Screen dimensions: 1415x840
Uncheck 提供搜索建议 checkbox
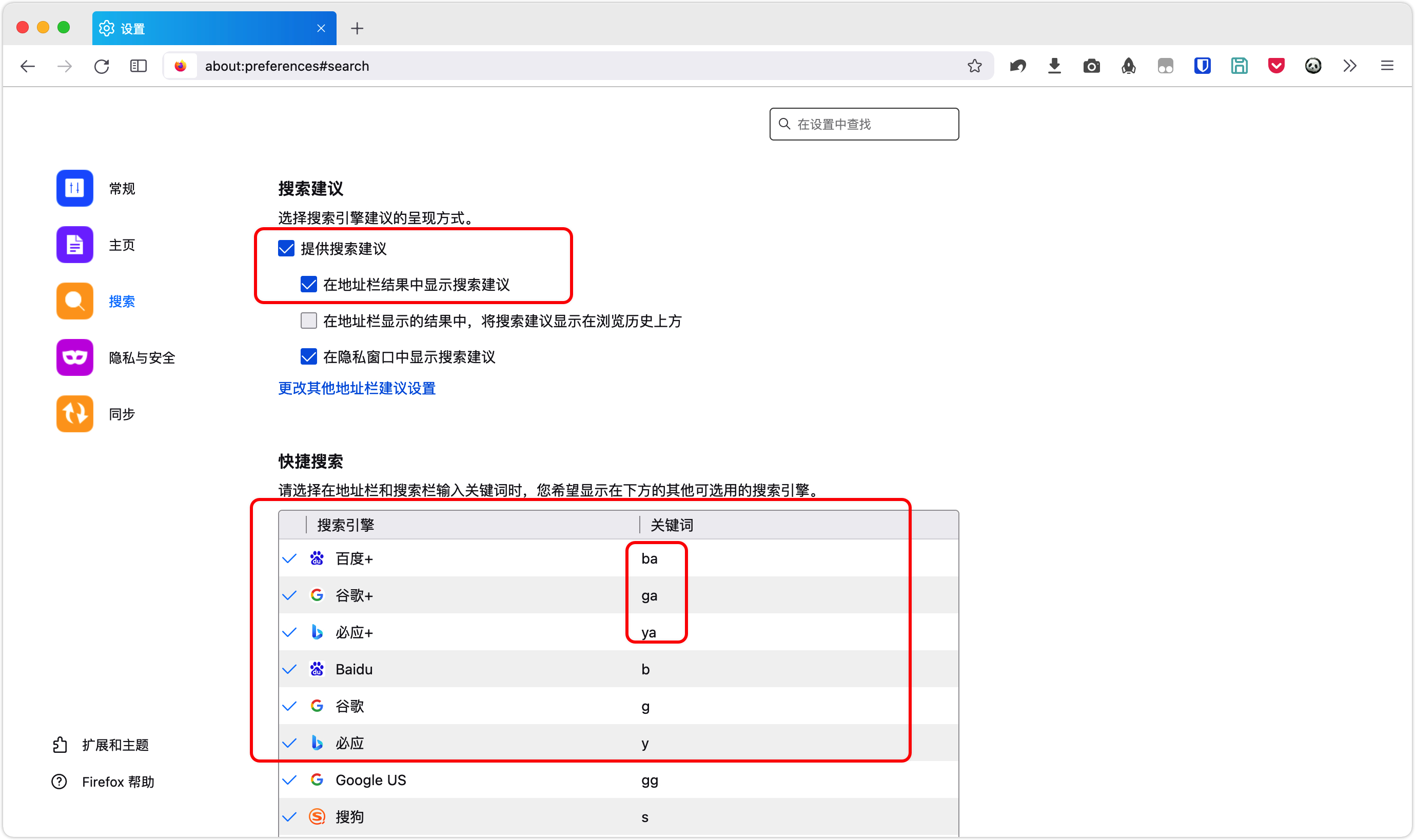tap(286, 249)
